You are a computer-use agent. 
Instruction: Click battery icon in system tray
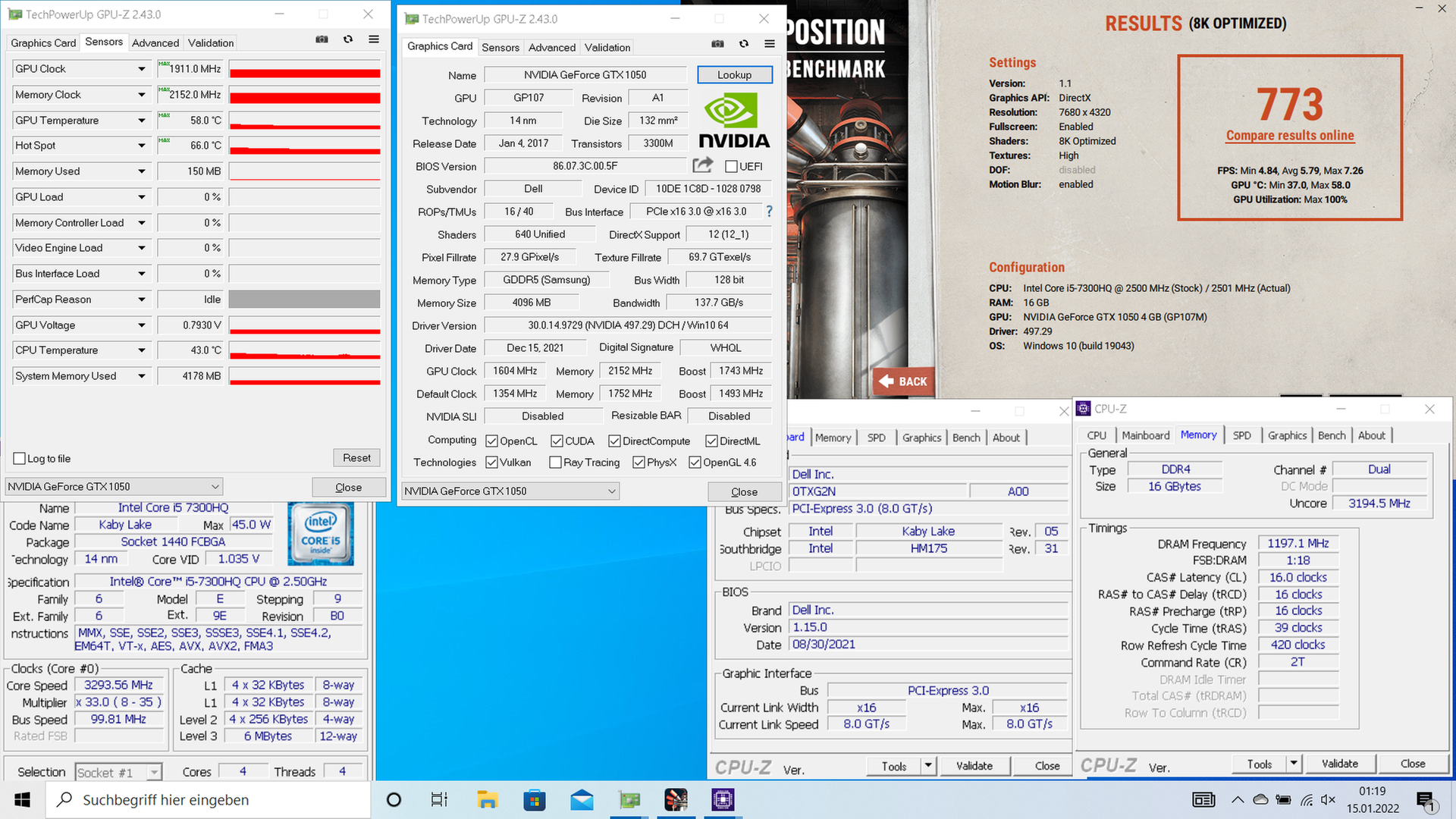1283,800
